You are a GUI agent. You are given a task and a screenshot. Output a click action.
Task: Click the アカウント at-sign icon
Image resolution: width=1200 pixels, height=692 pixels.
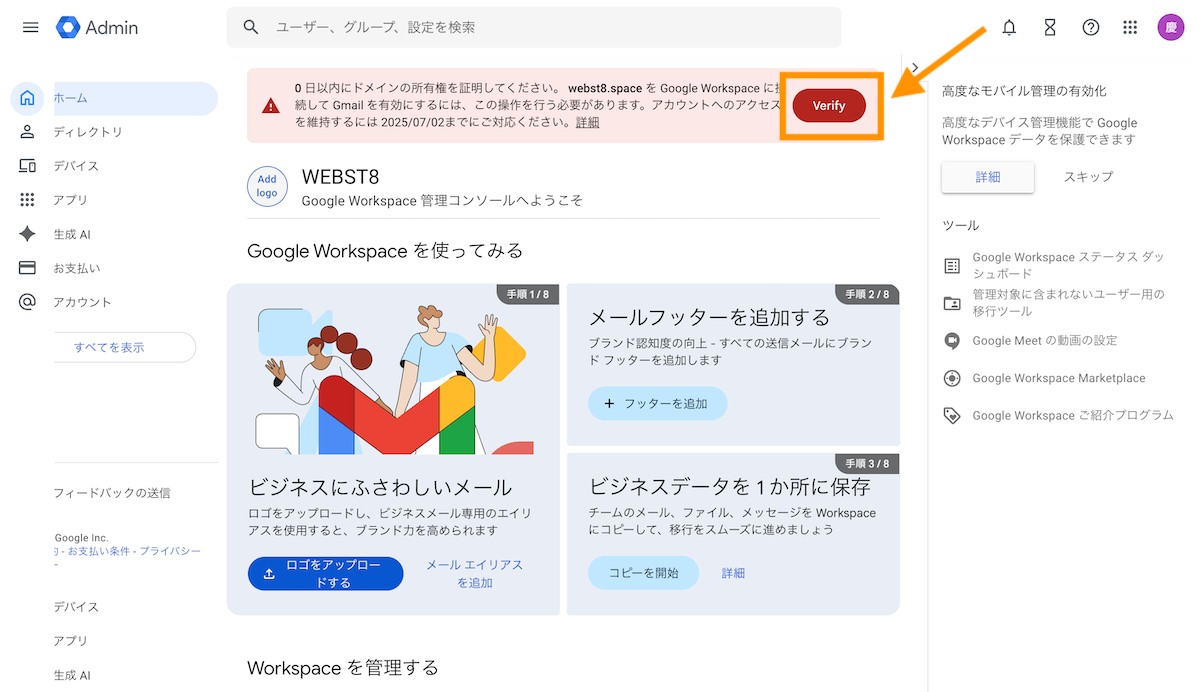click(27, 302)
